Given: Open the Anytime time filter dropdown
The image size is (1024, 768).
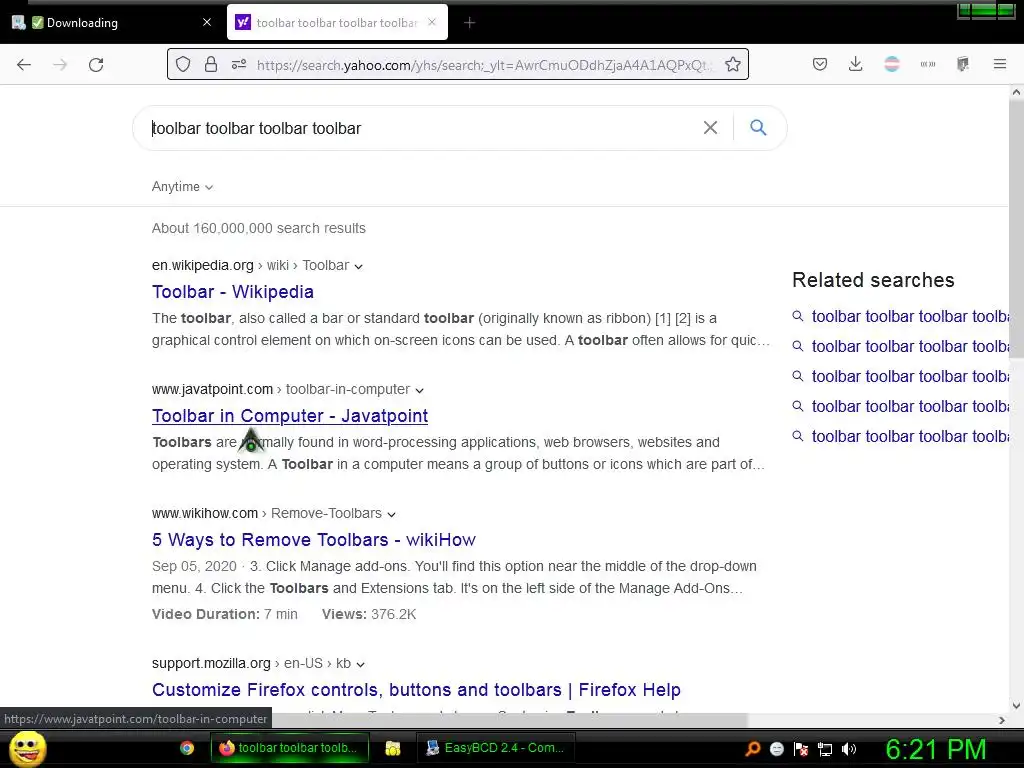Looking at the screenshot, I should coord(182,187).
